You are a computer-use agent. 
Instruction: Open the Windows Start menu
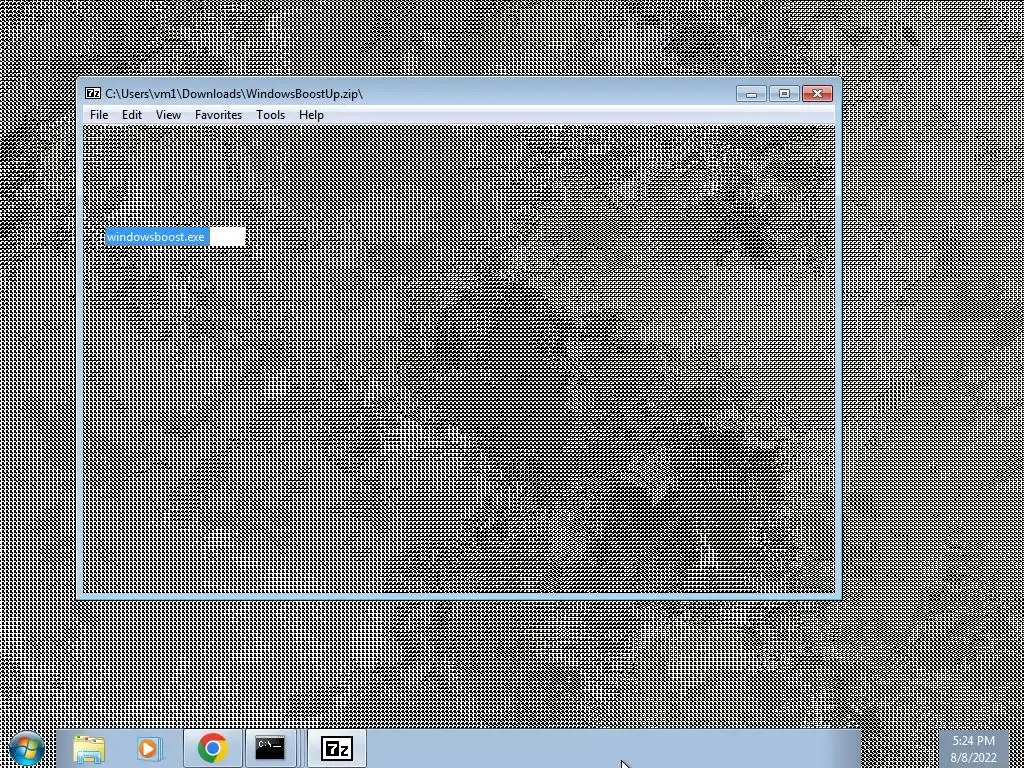(x=27, y=748)
